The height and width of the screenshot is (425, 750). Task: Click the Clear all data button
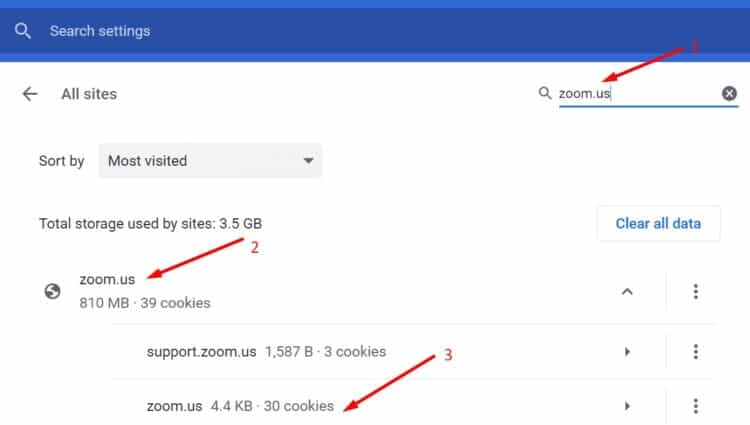pos(658,223)
